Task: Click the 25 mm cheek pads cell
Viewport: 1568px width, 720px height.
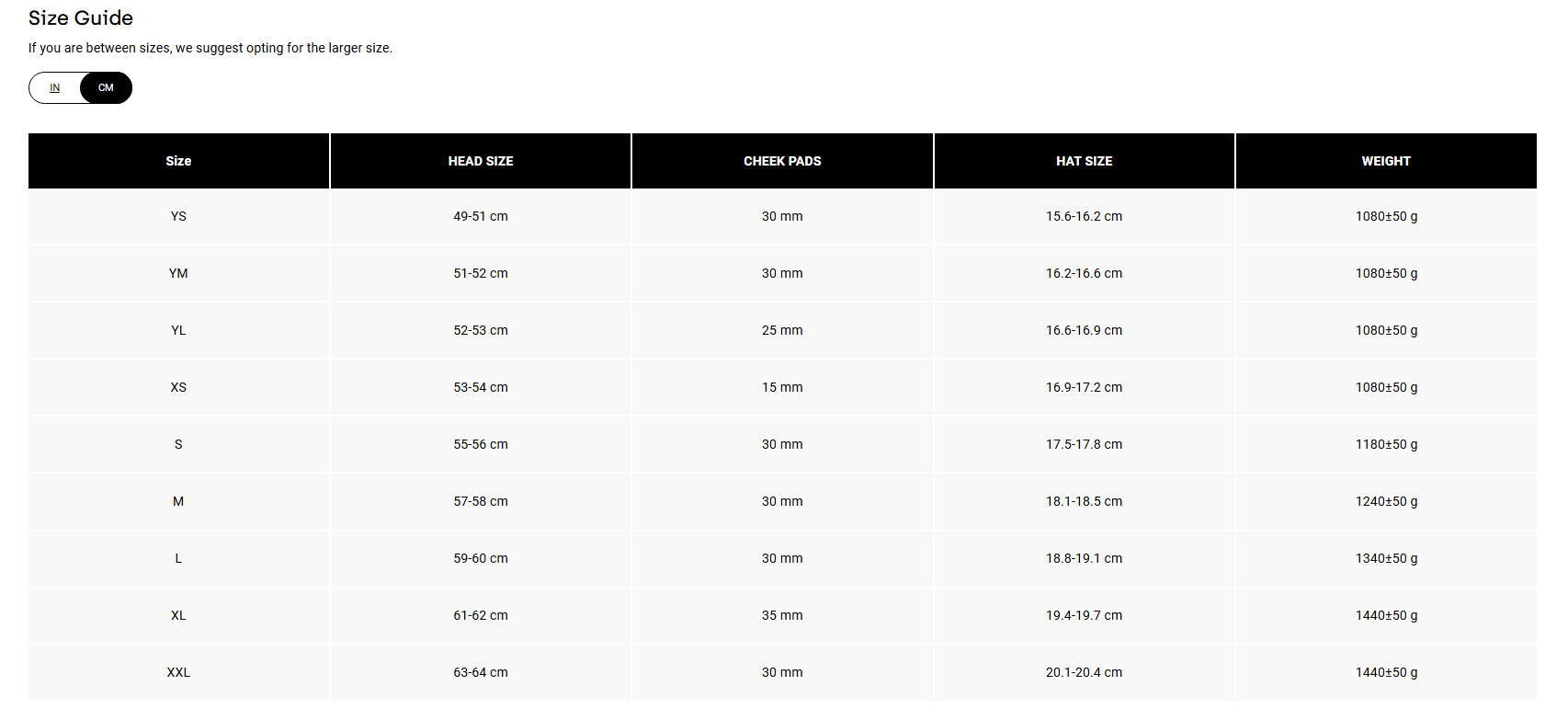Action: tap(782, 330)
